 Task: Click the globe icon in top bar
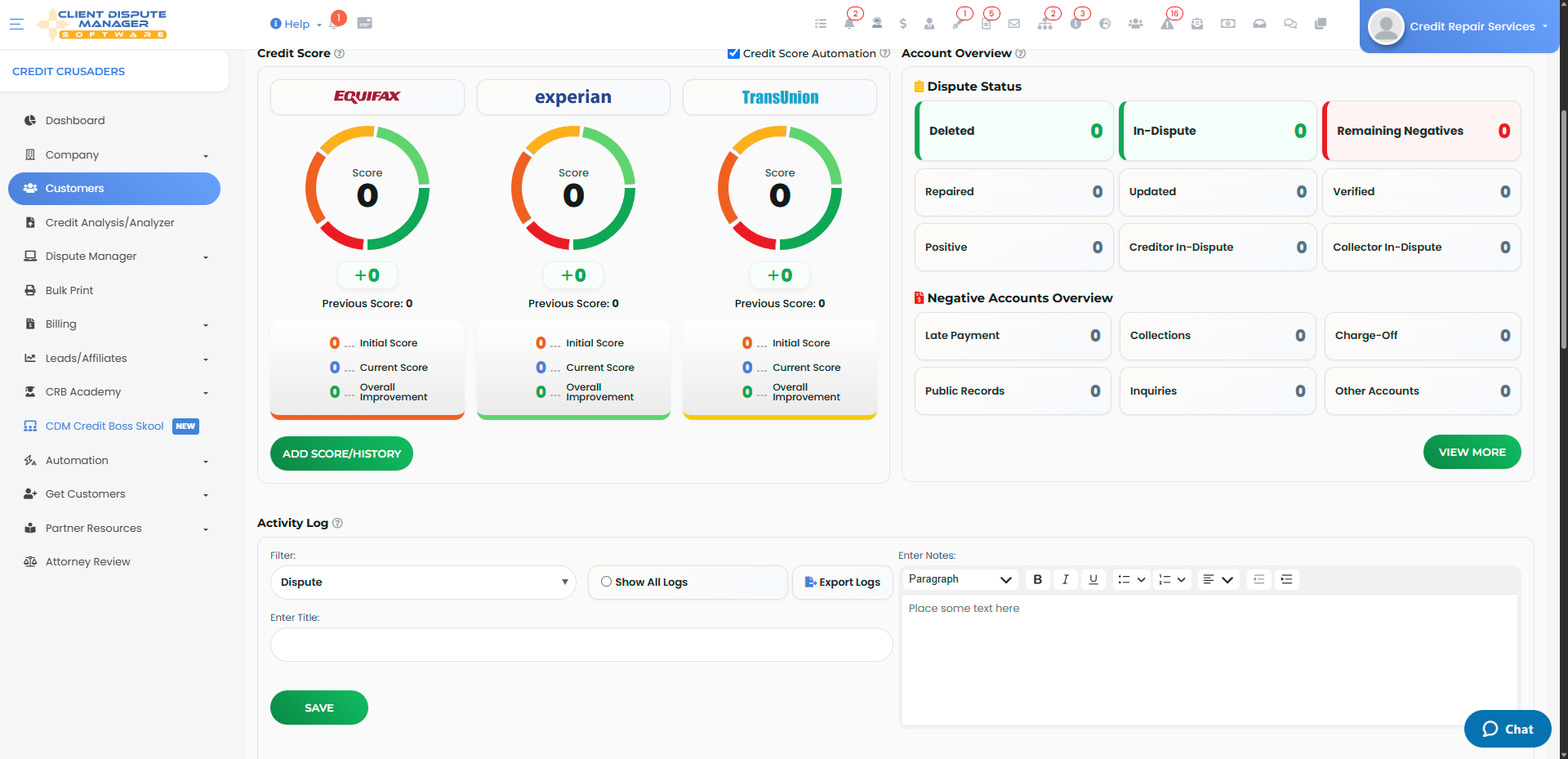(x=1105, y=24)
